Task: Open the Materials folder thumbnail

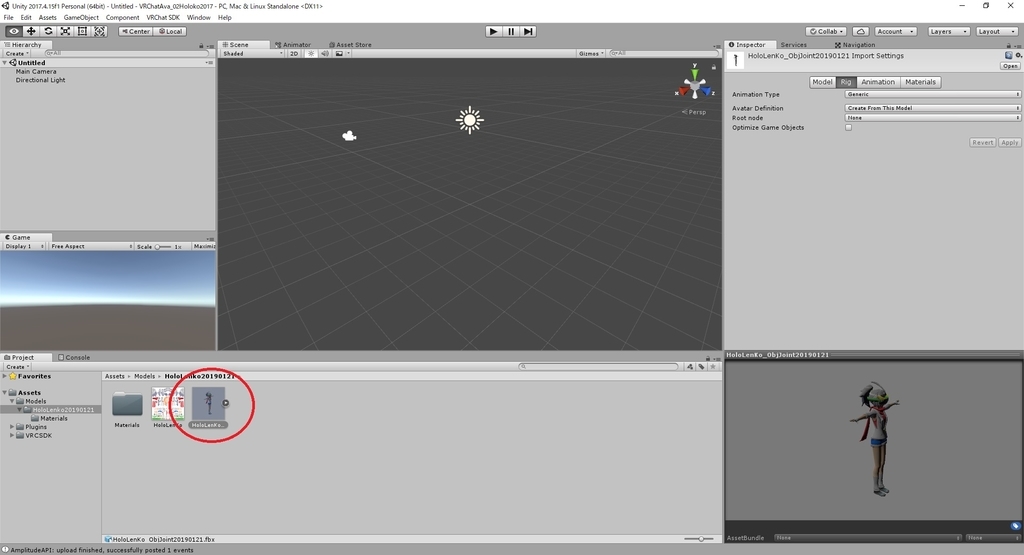Action: pos(127,404)
